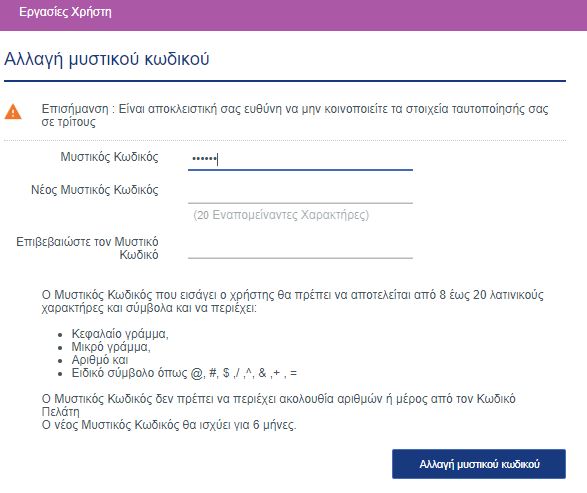Click the Νέος Μυστικός Κωδικός label

(95, 190)
